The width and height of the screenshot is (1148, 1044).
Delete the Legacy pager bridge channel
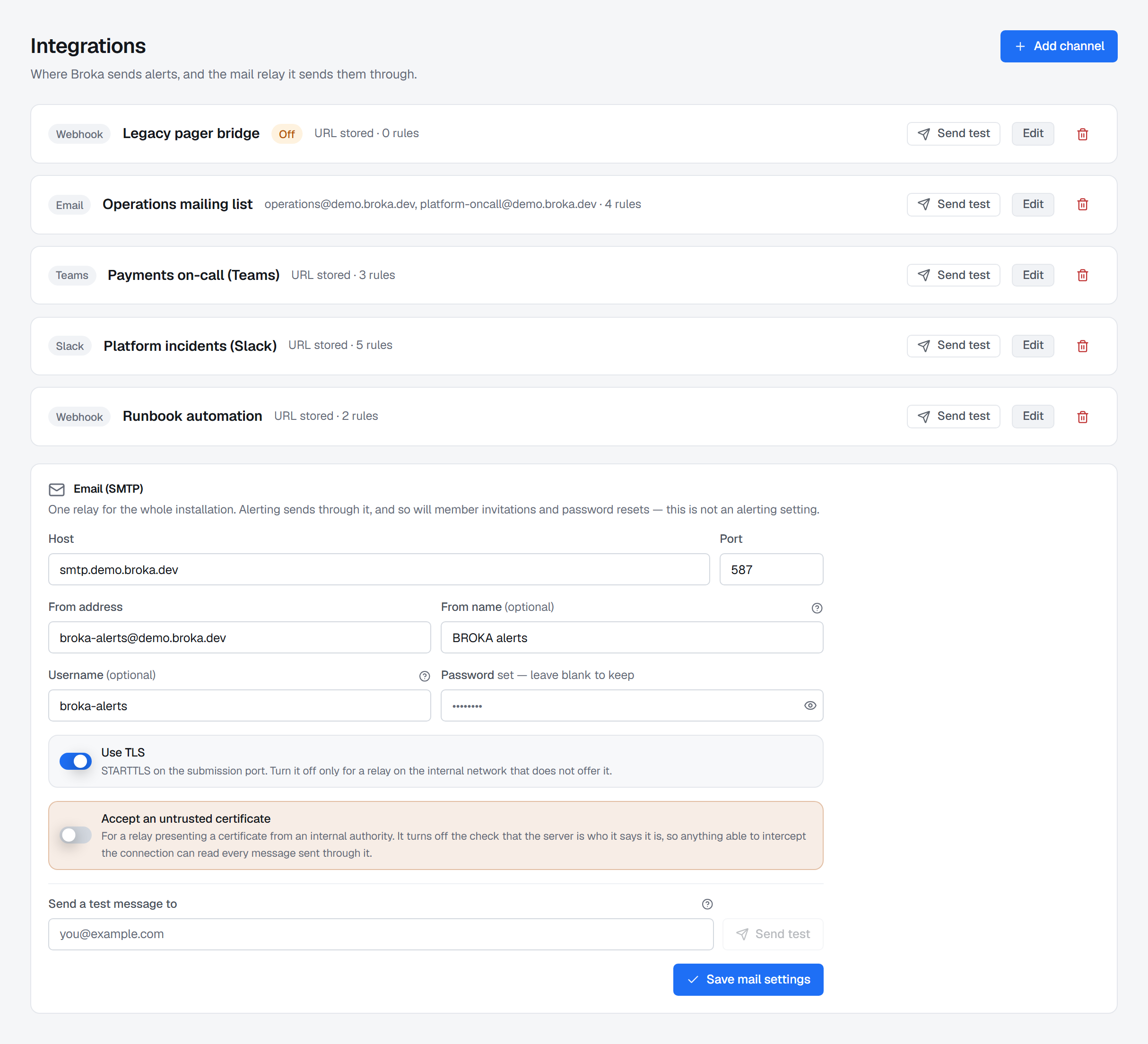[1082, 134]
